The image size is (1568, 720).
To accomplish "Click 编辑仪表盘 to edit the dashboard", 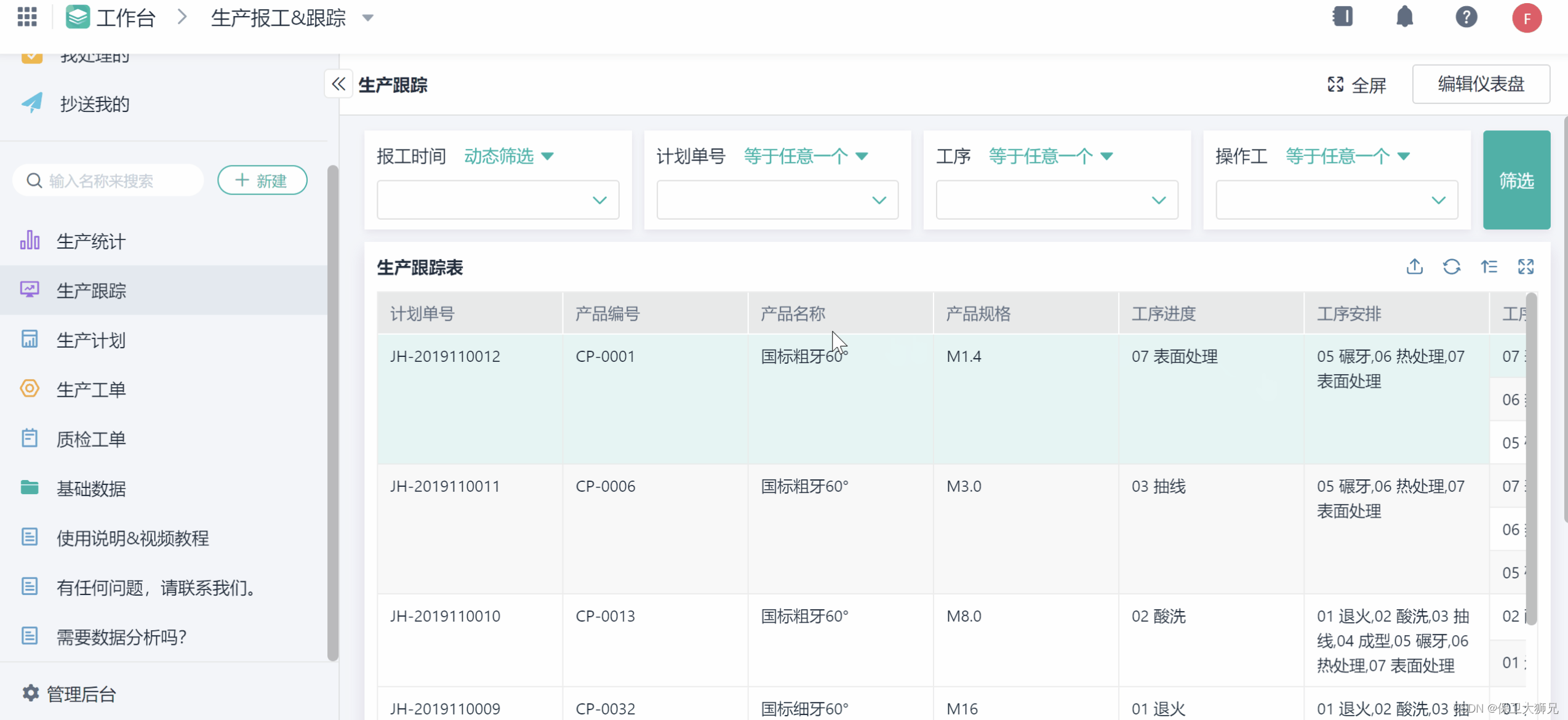I will click(1481, 84).
